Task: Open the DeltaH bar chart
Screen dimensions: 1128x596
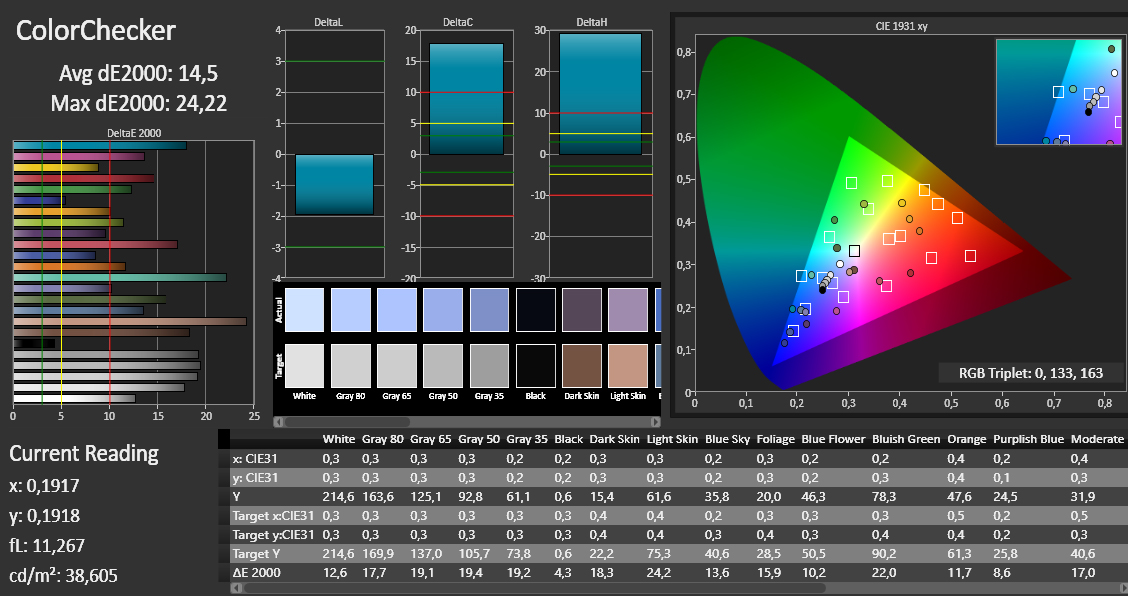Action: coord(601,154)
